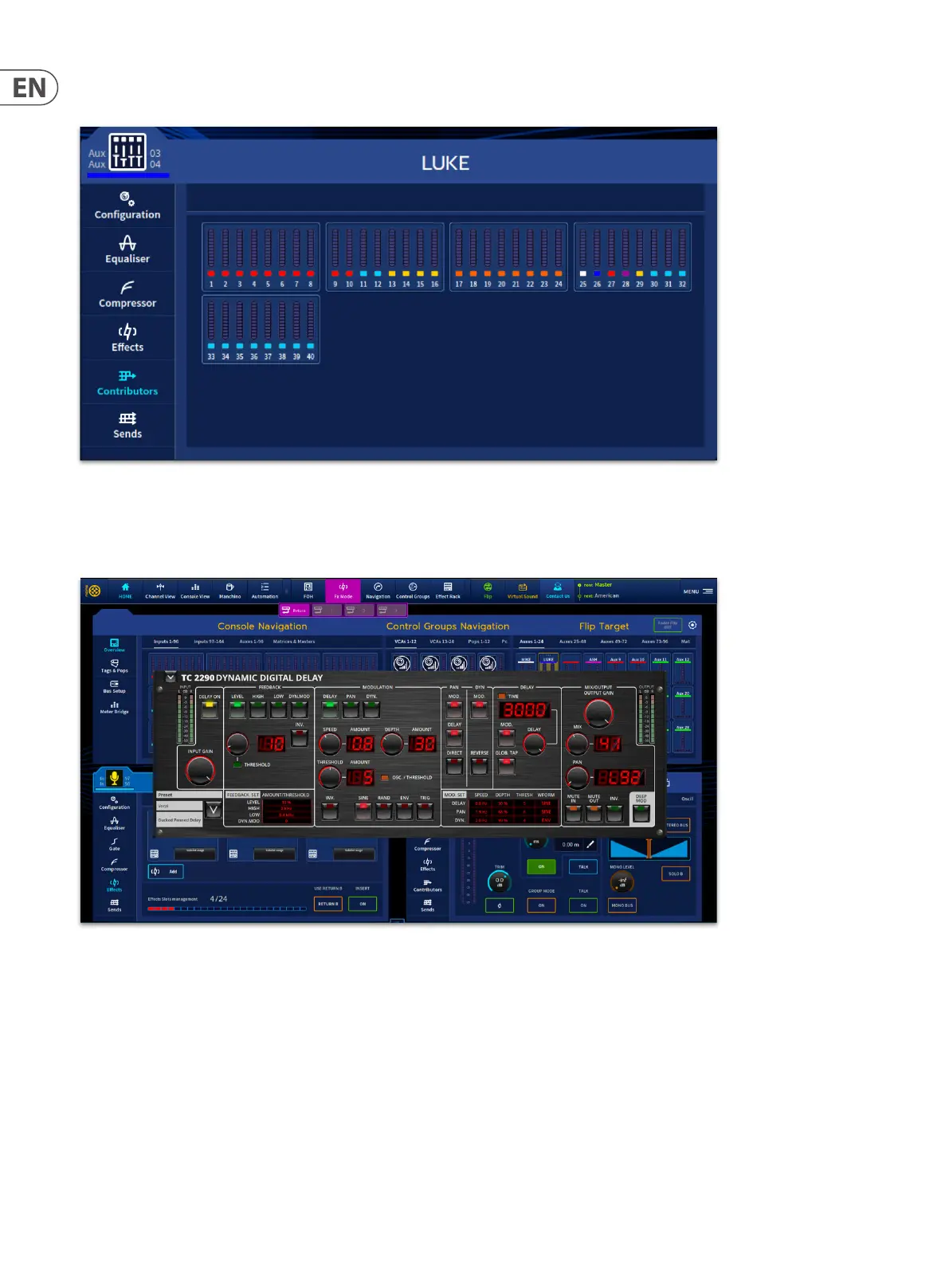Click the TIME display showing 3000
Screen dimensions: 949x1288
coord(524,709)
